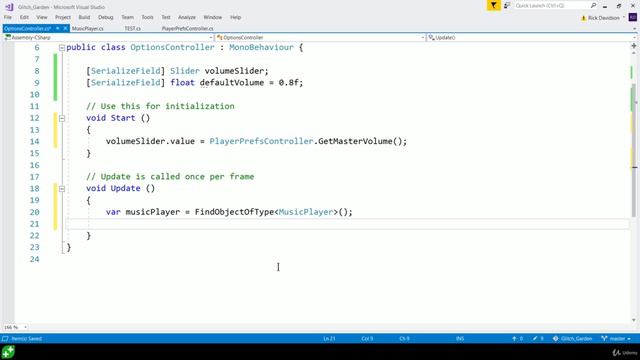Screen dimensions: 640x360
Task: Click the Ln 21 status bar entry
Action: [329, 339]
